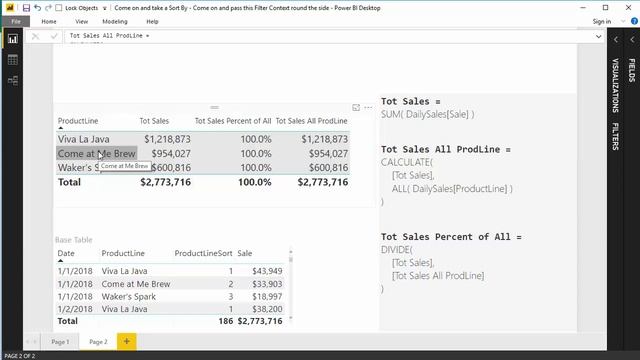
Task: Expand the Fields pane chevron
Action: (x=632, y=40)
